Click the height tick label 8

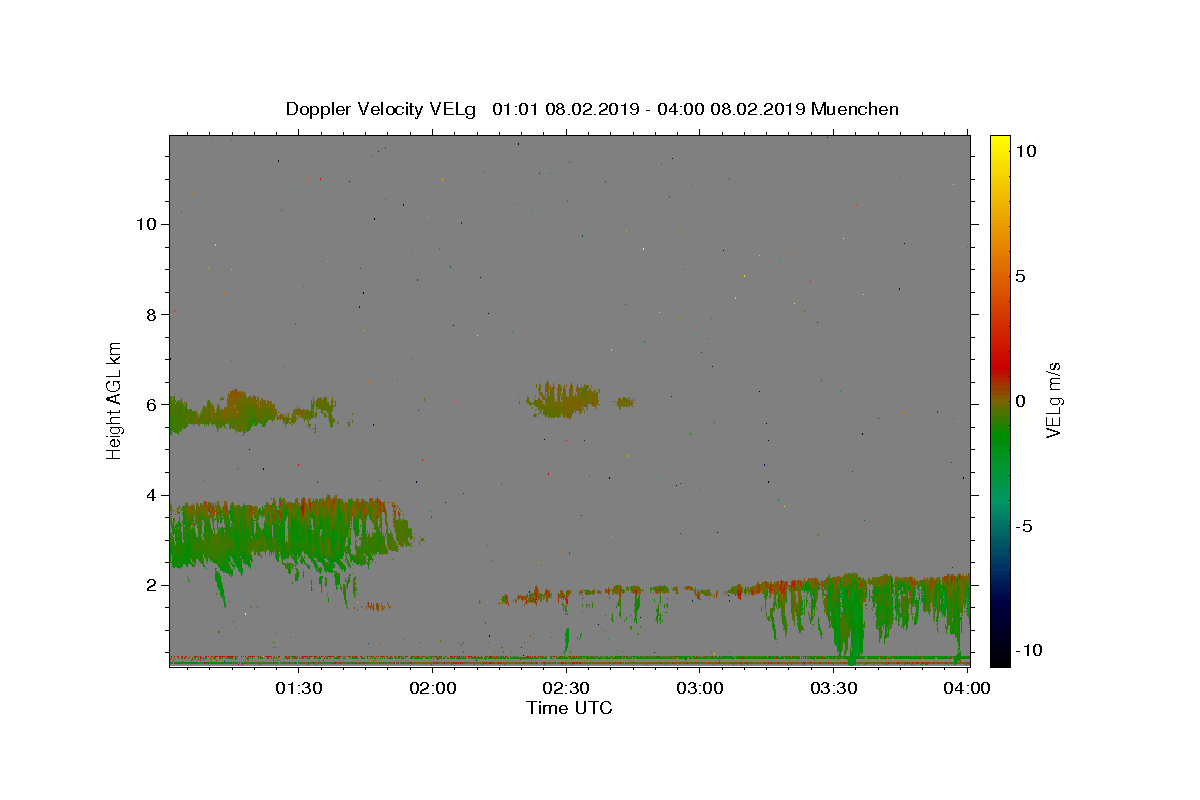coord(151,314)
